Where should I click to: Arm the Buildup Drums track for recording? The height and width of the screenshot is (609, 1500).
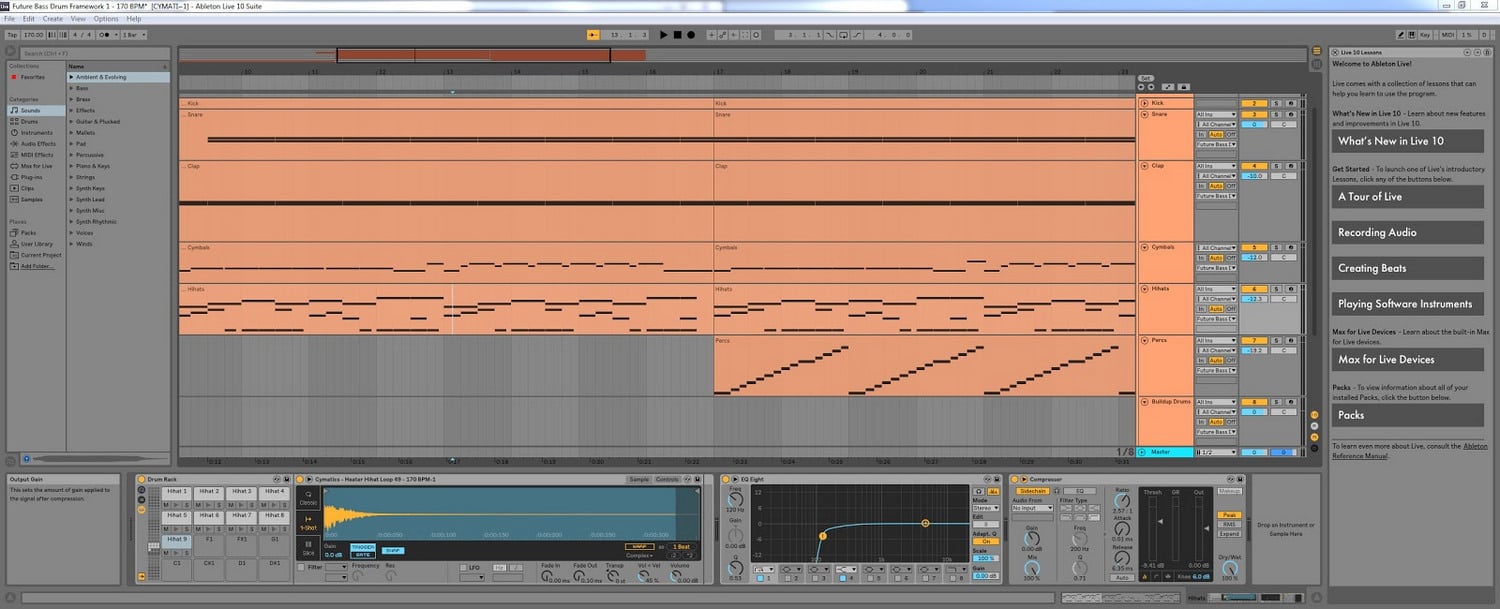pos(1290,402)
